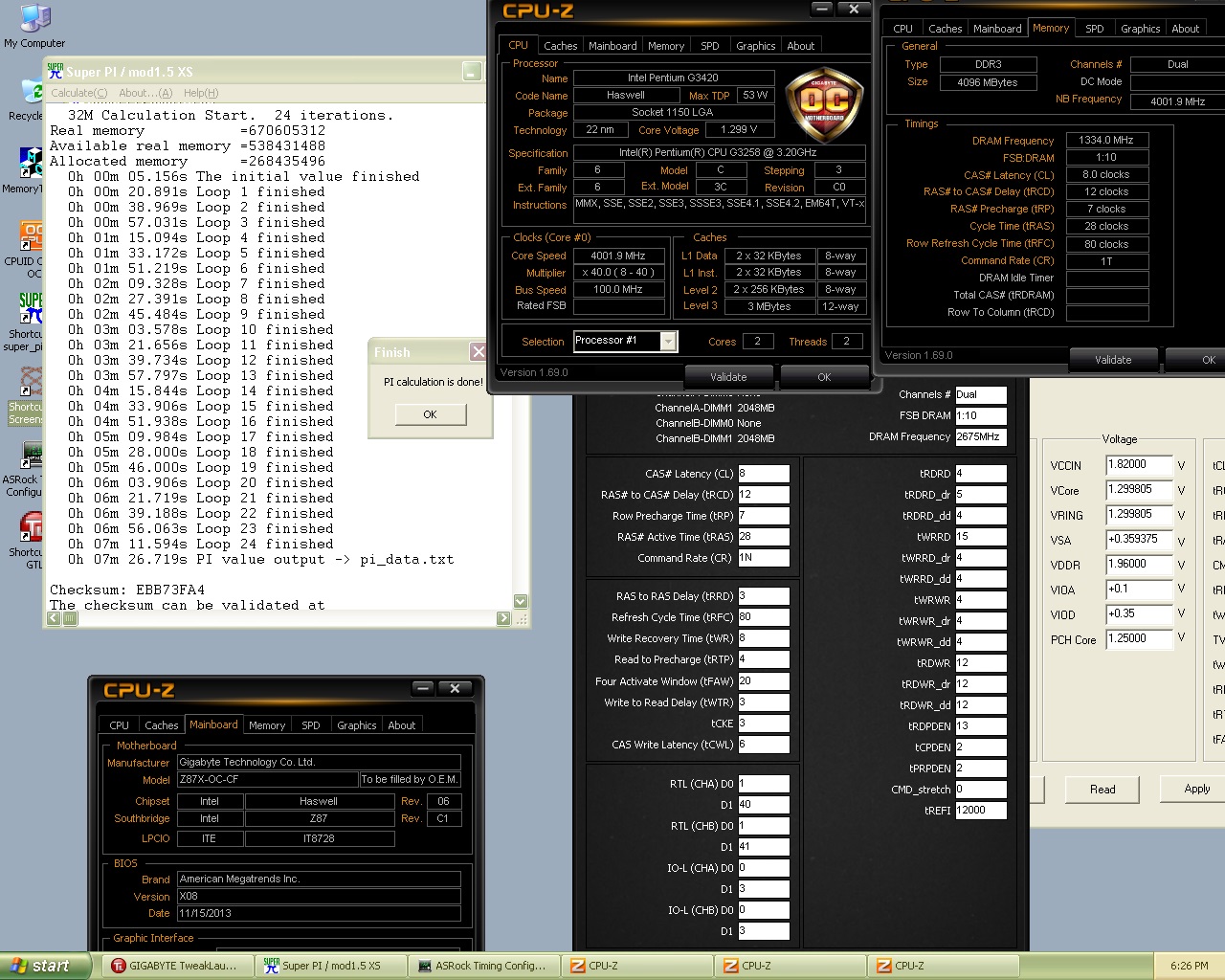
Task: Open Mainboard tab in CPU-Z window showing Pentium G3420
Action: tap(612, 46)
